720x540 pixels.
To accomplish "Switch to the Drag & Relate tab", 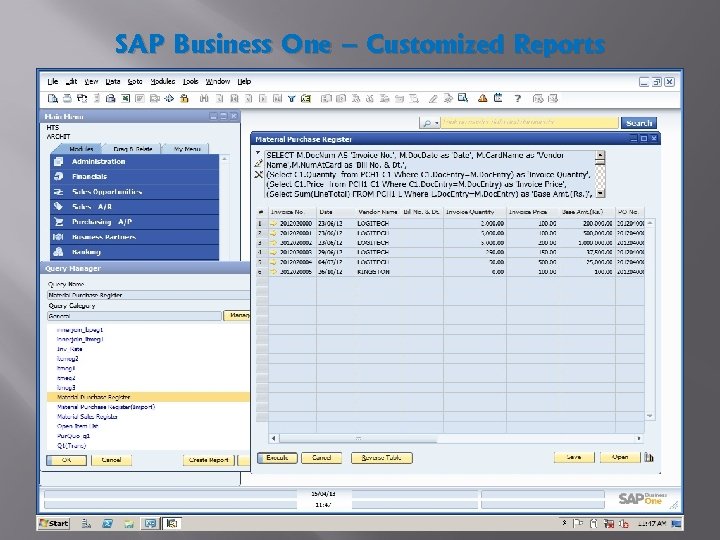I will [x=133, y=149].
